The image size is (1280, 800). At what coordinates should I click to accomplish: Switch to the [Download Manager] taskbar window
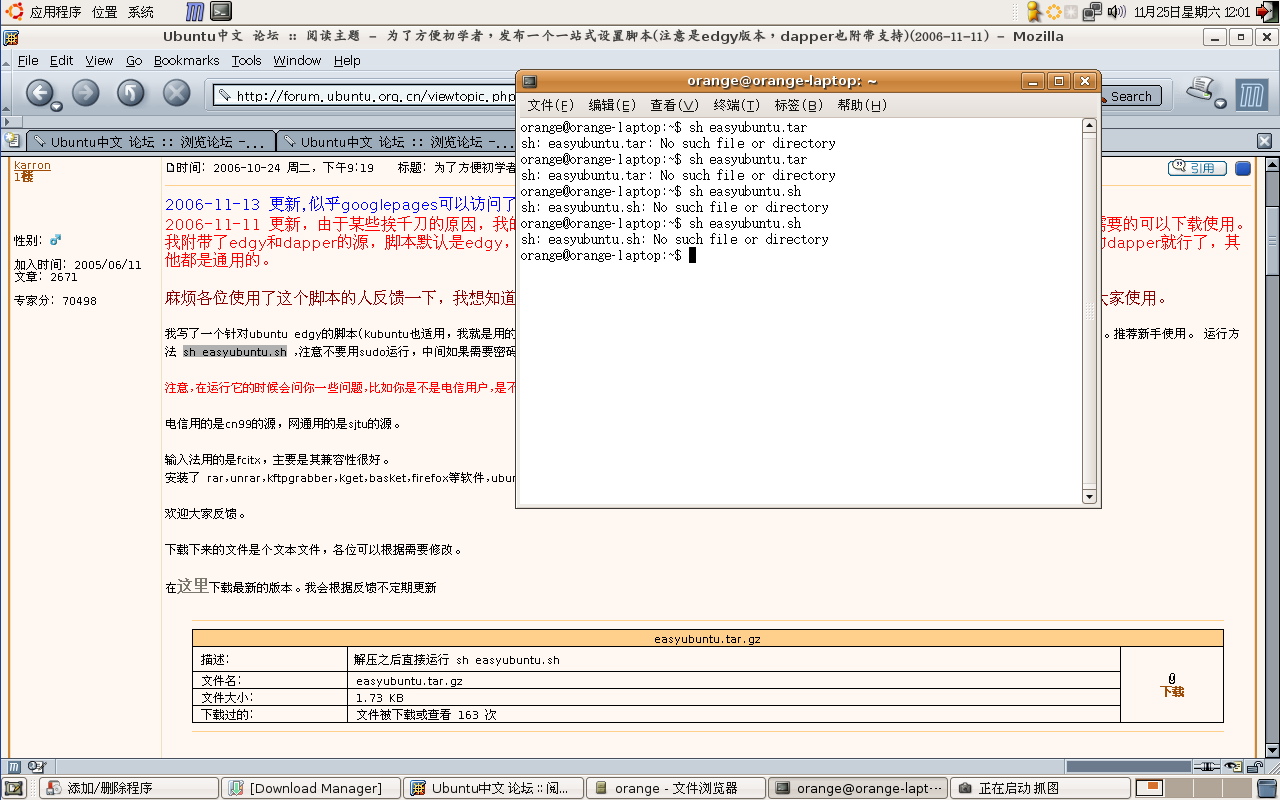311,788
